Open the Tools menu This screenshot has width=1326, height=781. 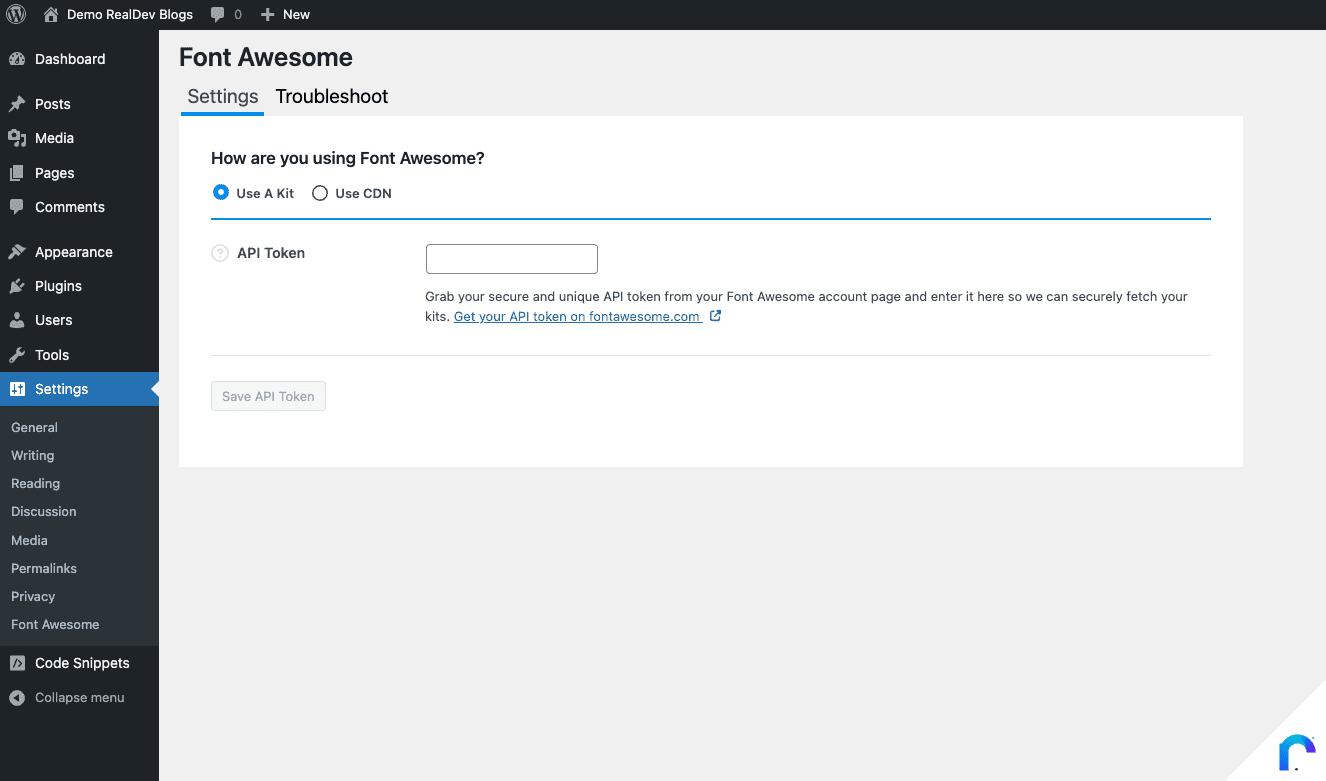pyautogui.click(x=79, y=355)
